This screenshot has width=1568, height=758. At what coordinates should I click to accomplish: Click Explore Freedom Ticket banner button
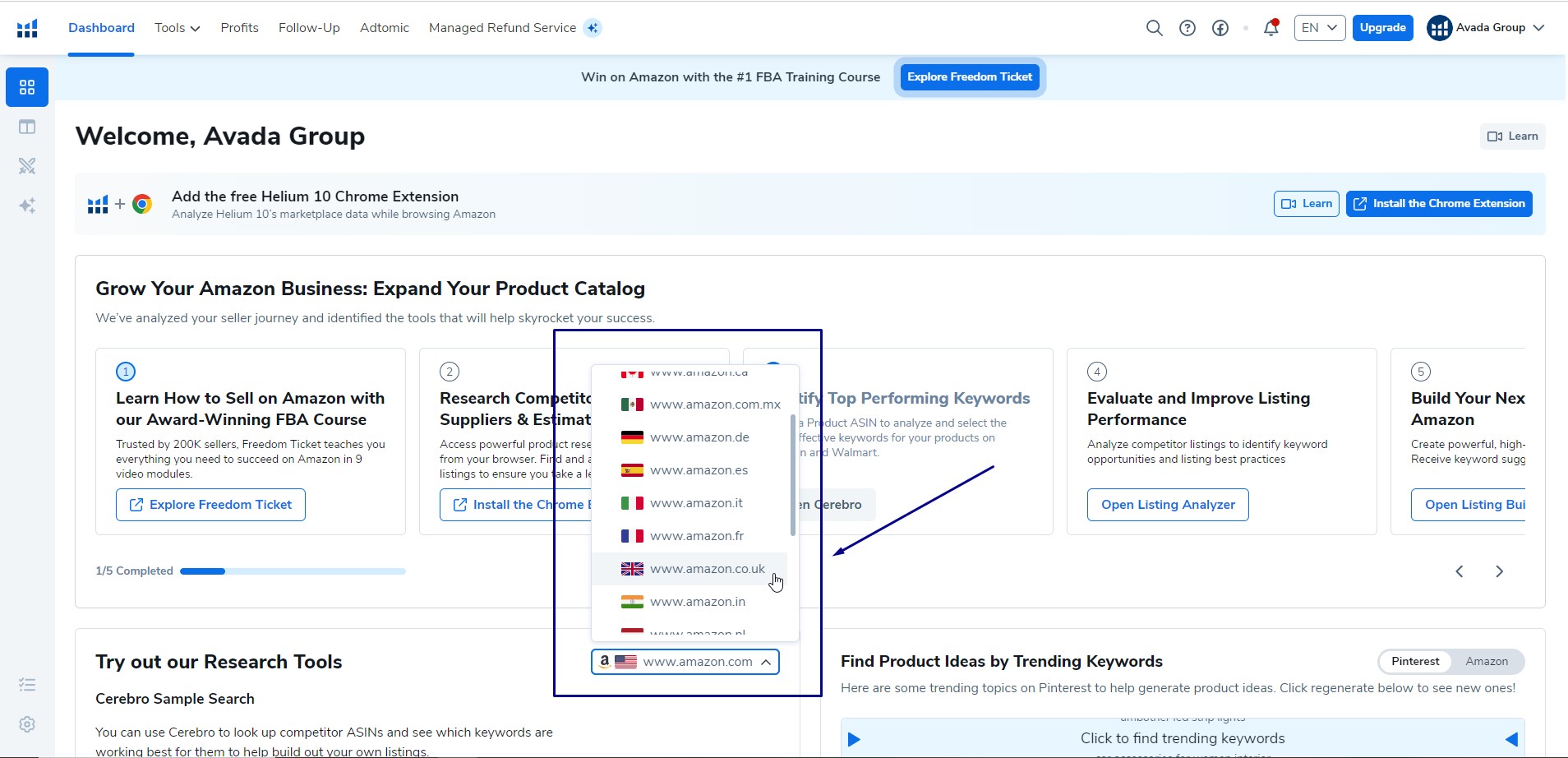coord(970,77)
